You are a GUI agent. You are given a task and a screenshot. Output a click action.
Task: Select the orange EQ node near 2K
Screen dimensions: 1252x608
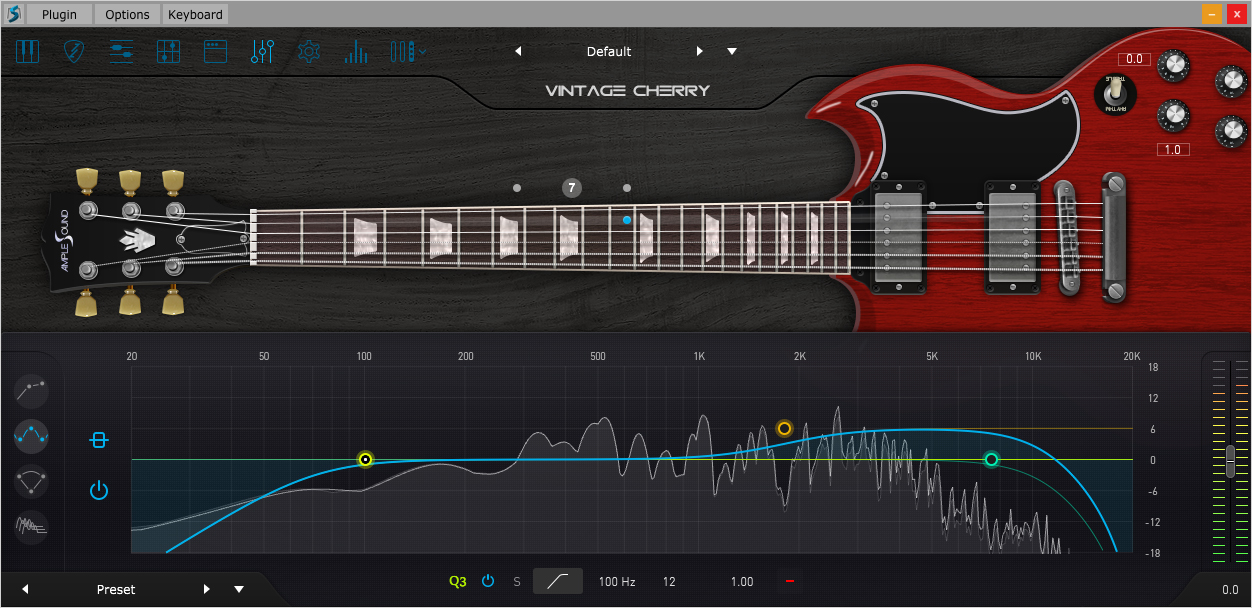pyautogui.click(x=784, y=428)
